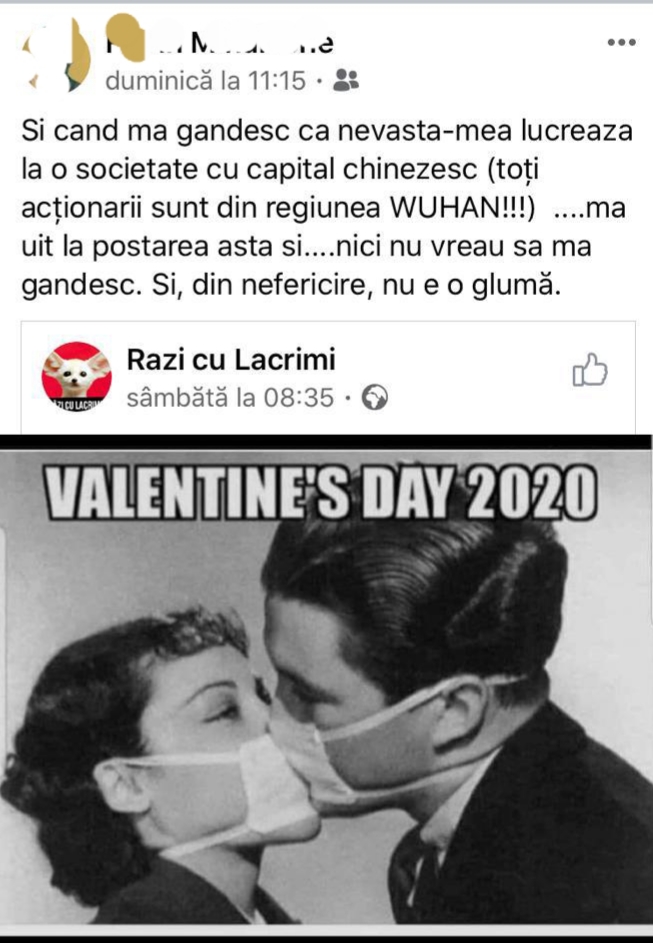653x943 pixels.
Task: Open the poster's obscured name at top
Action: 219,42
